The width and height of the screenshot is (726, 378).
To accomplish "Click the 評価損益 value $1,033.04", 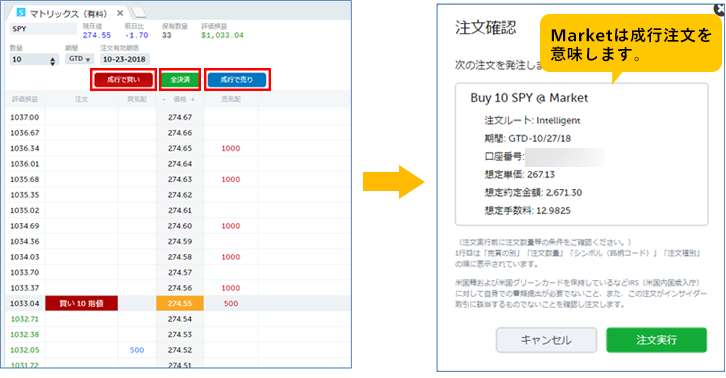I will coord(222,35).
